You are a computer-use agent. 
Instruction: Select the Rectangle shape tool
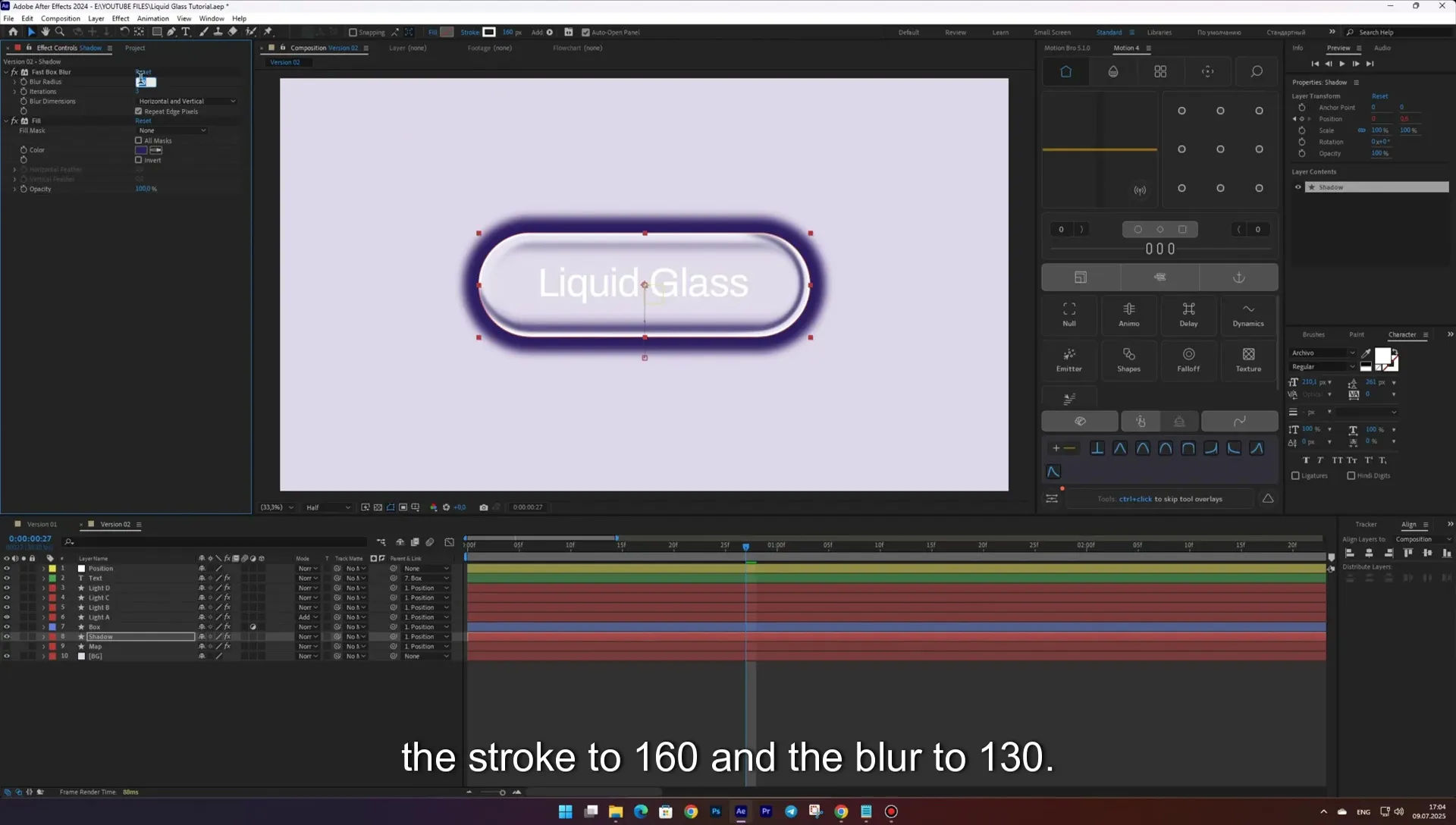[x=157, y=32]
